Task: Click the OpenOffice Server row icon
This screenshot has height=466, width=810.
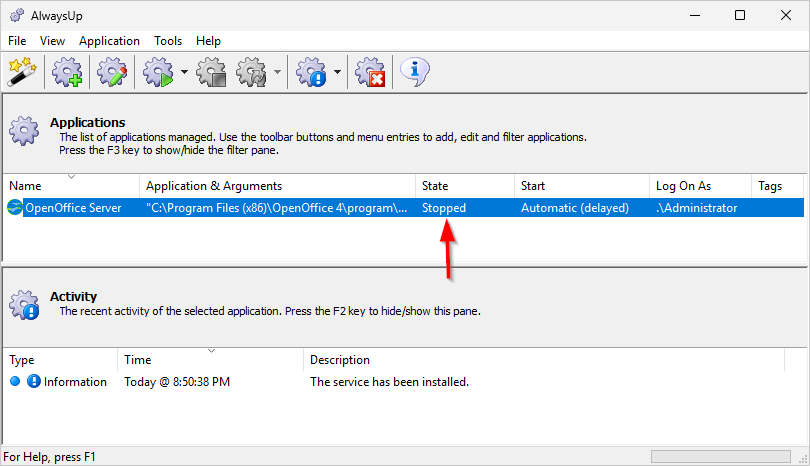Action: pos(14,208)
